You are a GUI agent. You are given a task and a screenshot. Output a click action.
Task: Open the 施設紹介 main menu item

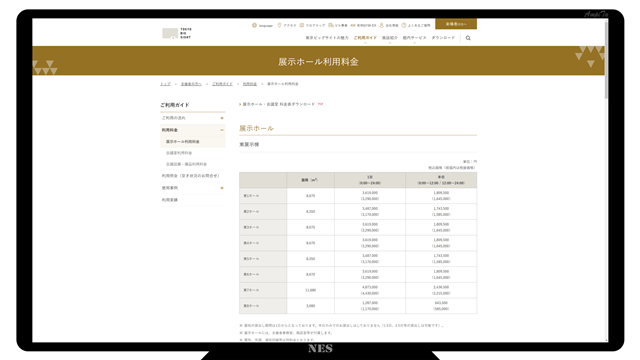pyautogui.click(x=389, y=38)
